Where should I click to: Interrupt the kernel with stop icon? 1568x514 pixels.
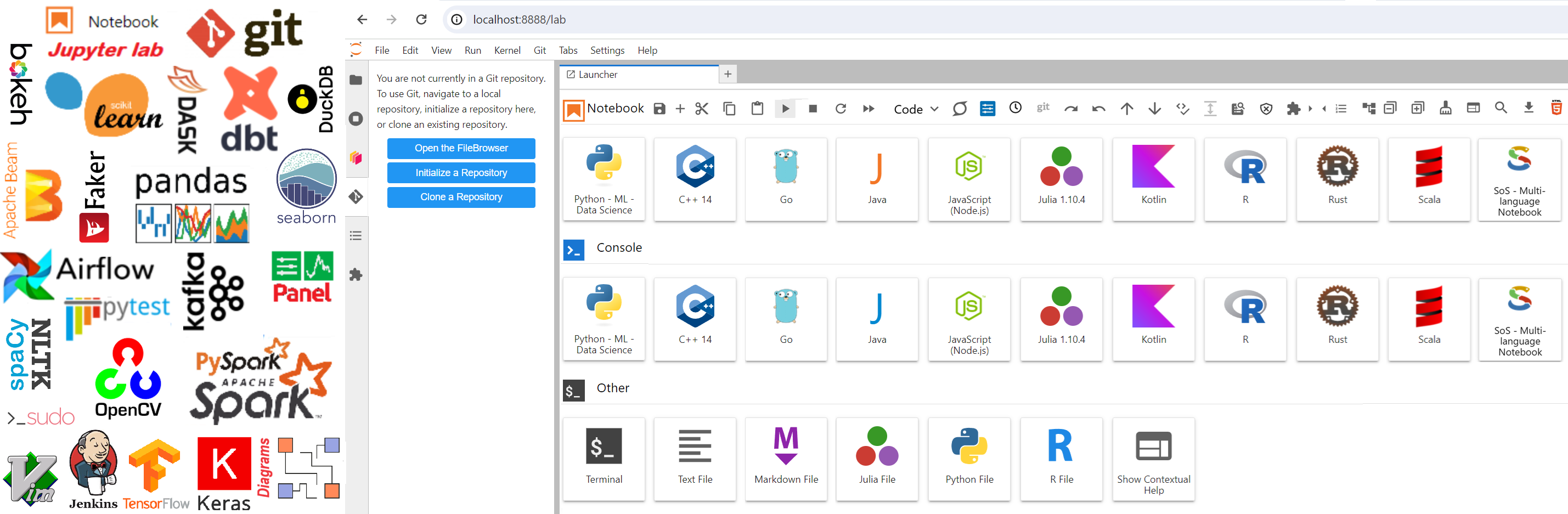click(813, 109)
